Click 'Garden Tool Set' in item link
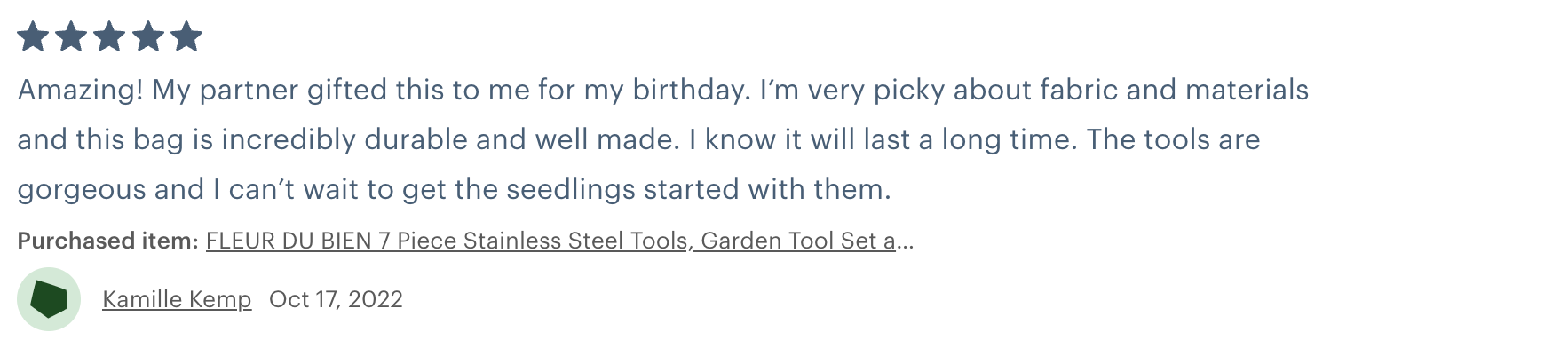This screenshot has width=1568, height=348. coord(789,241)
